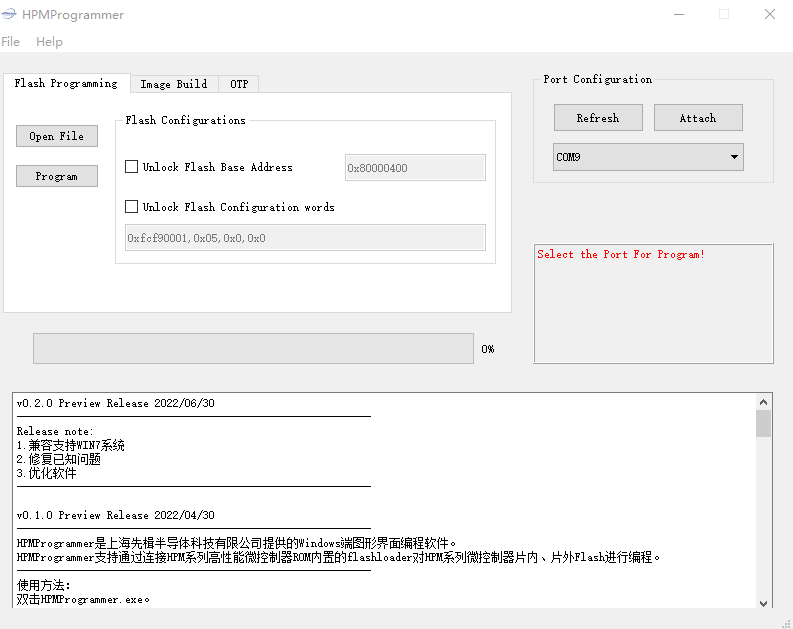This screenshot has height=629, width=793.
Task: Enable Unlock Flash Configuration words checkbox
Action: tap(131, 206)
